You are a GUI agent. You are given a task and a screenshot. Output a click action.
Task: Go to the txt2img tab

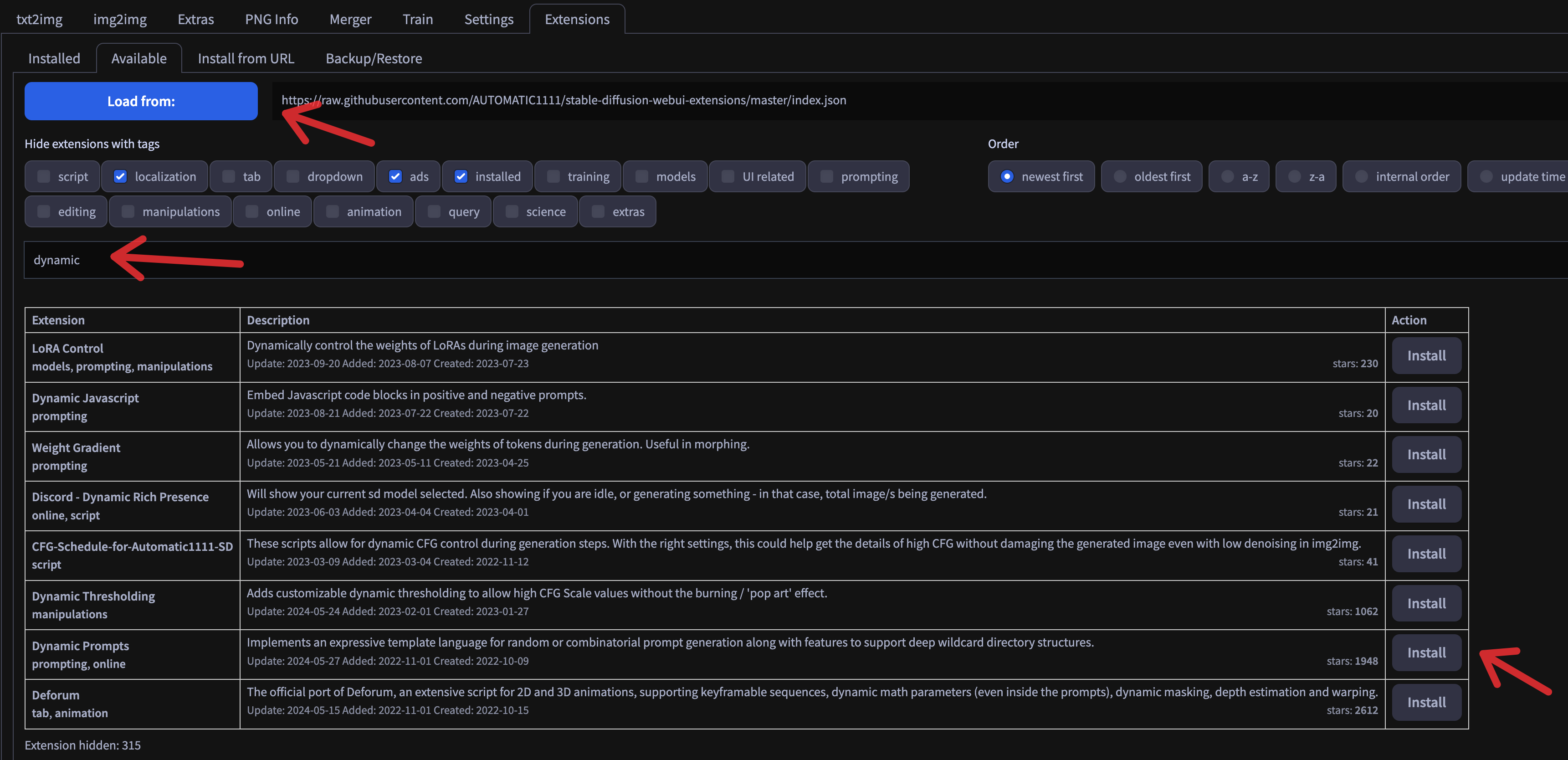40,20
